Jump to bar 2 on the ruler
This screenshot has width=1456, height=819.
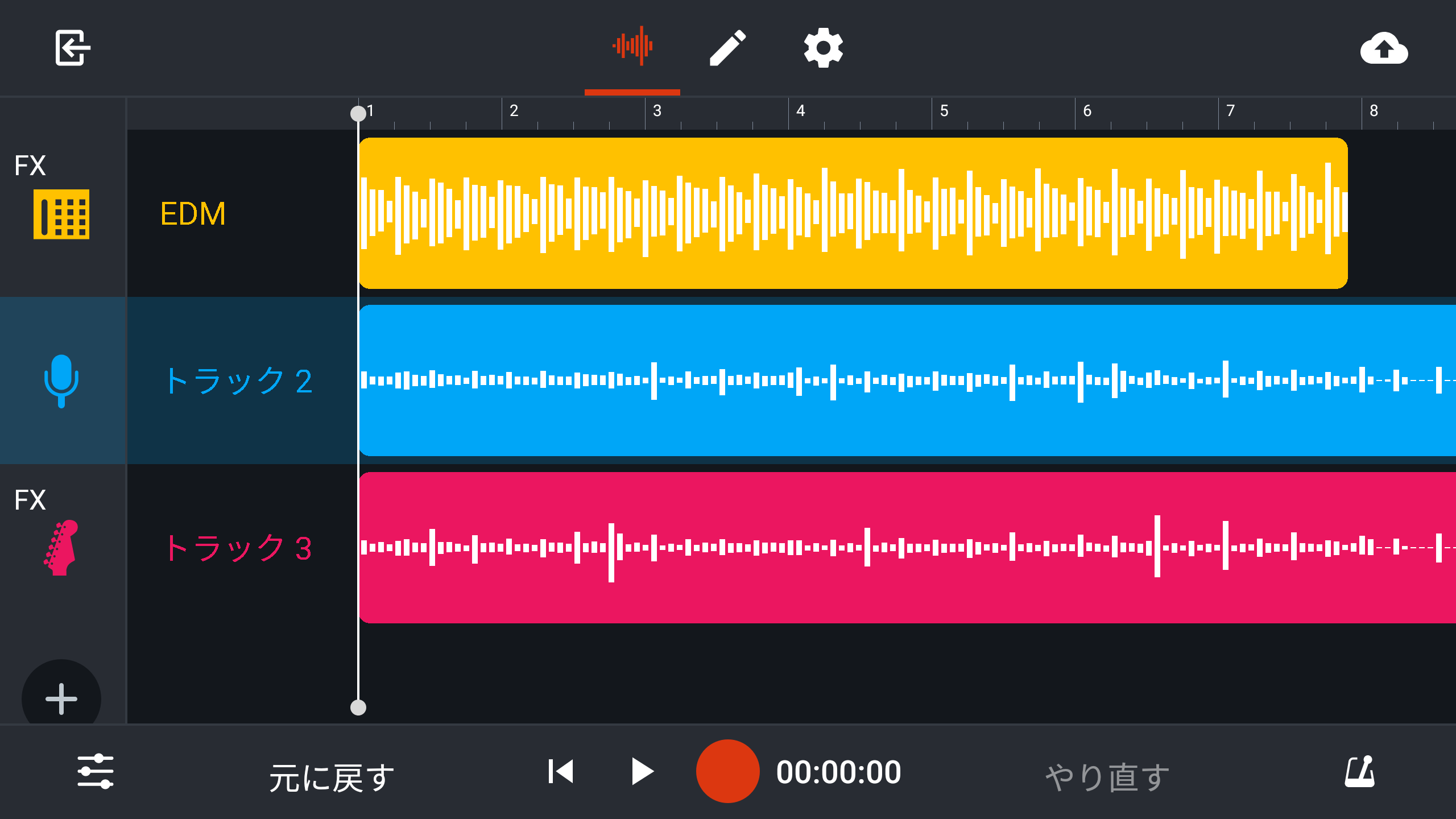514,111
